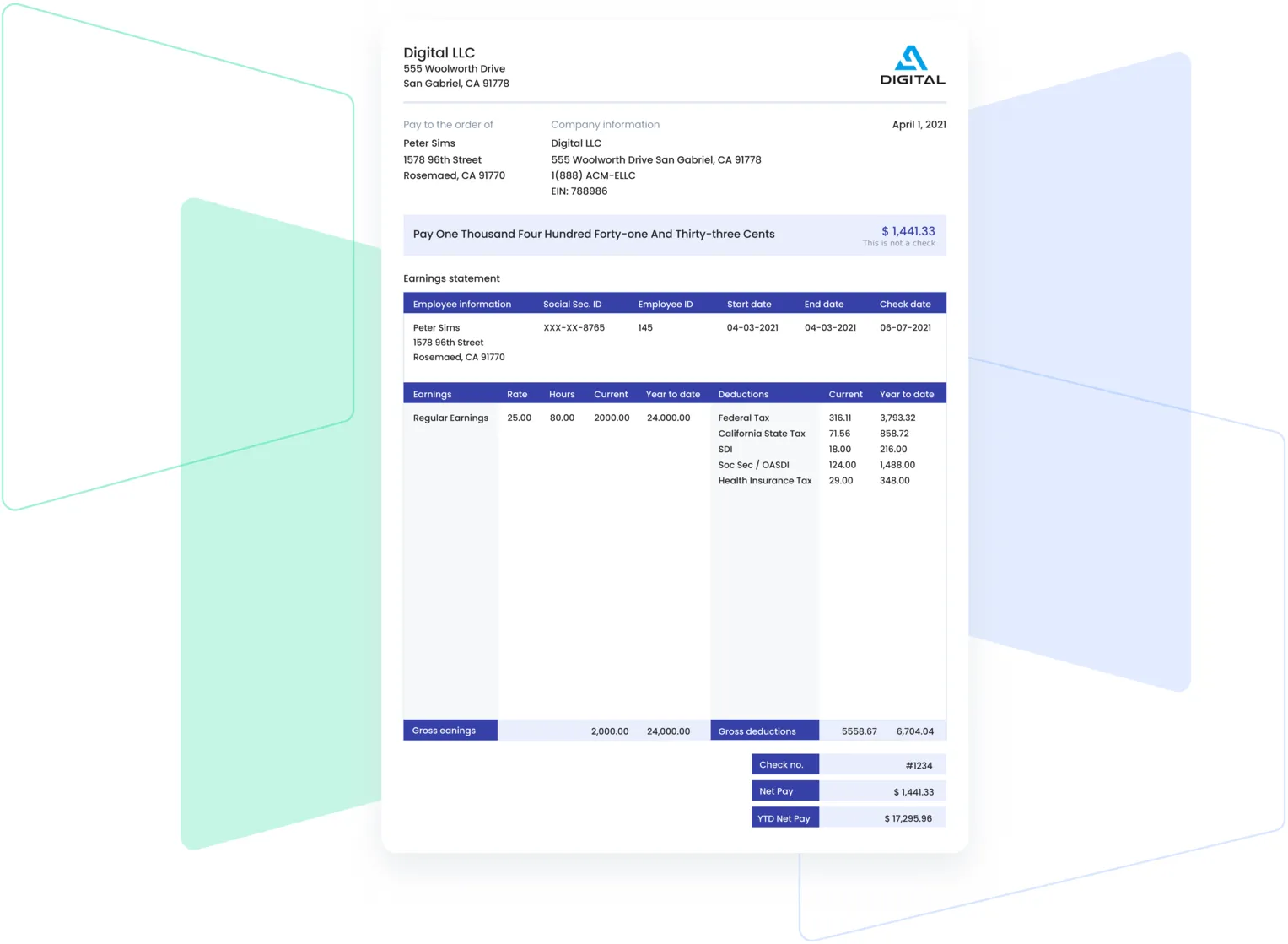The width and height of the screenshot is (1288, 944).
Task: Click 'Health Insurance Tax' deduction row
Action: coord(764,481)
